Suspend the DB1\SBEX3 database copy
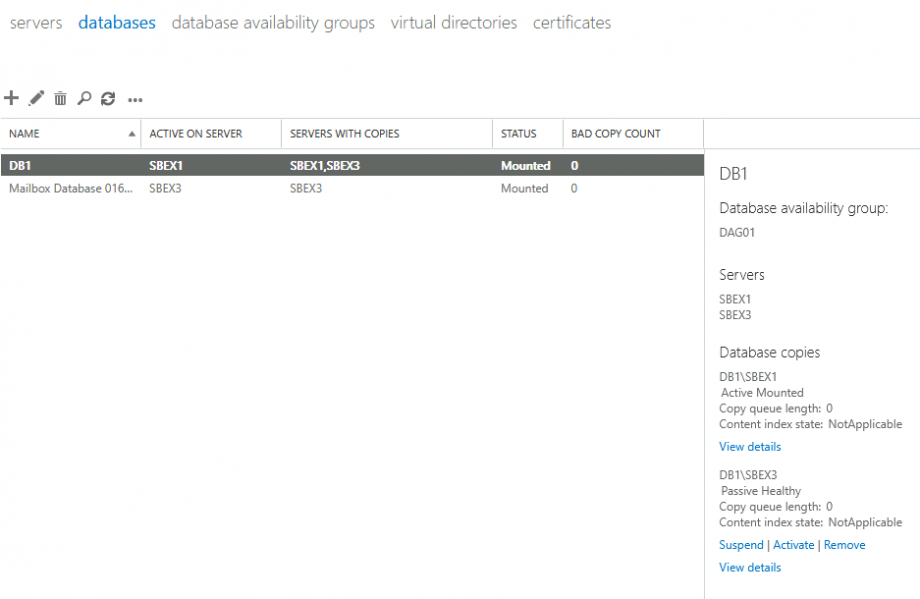This screenshot has height=599, width=920. [741, 544]
